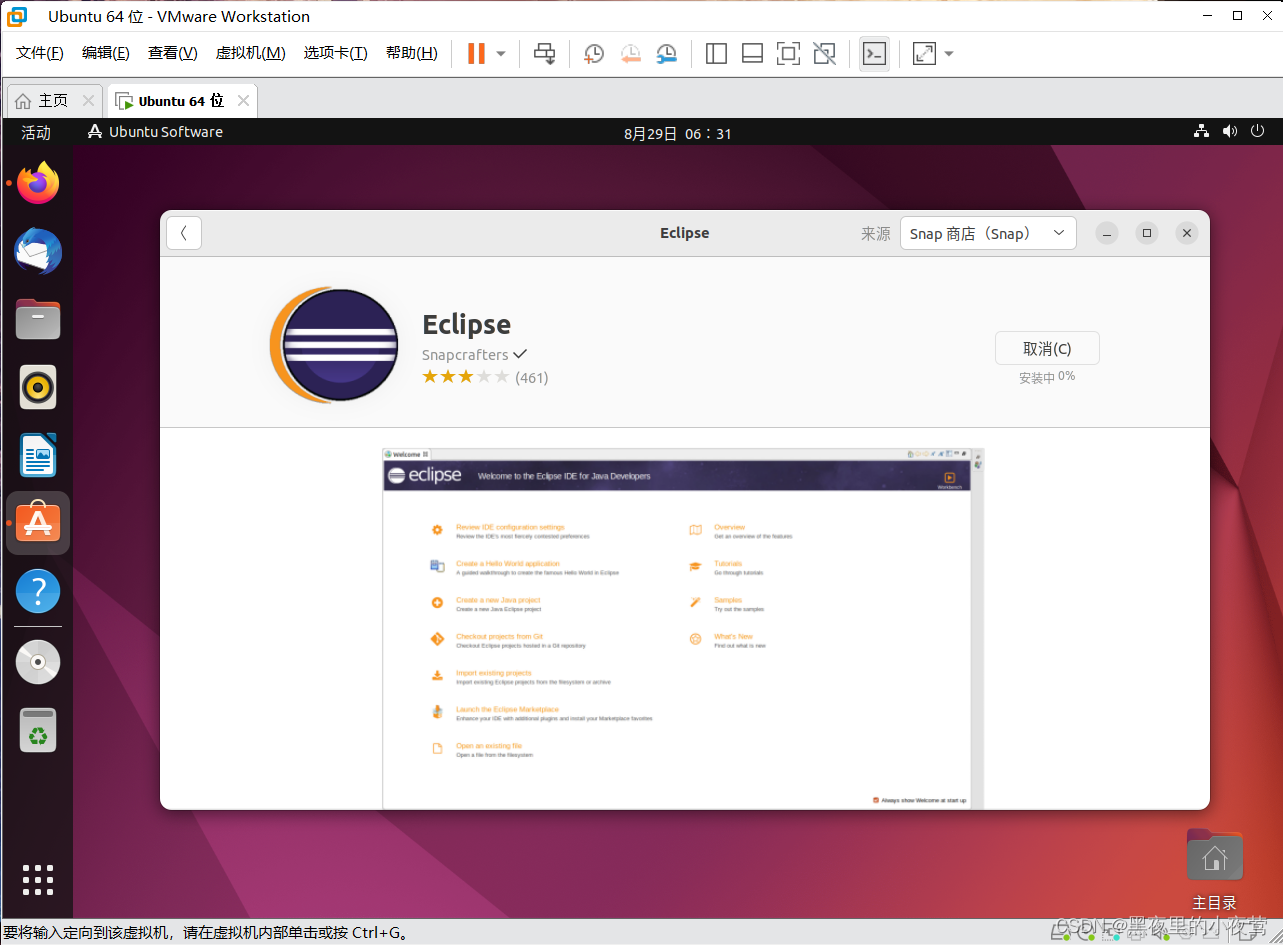
Task: Toggle the unity mode toolbar icon
Action: pyautogui.click(x=824, y=53)
